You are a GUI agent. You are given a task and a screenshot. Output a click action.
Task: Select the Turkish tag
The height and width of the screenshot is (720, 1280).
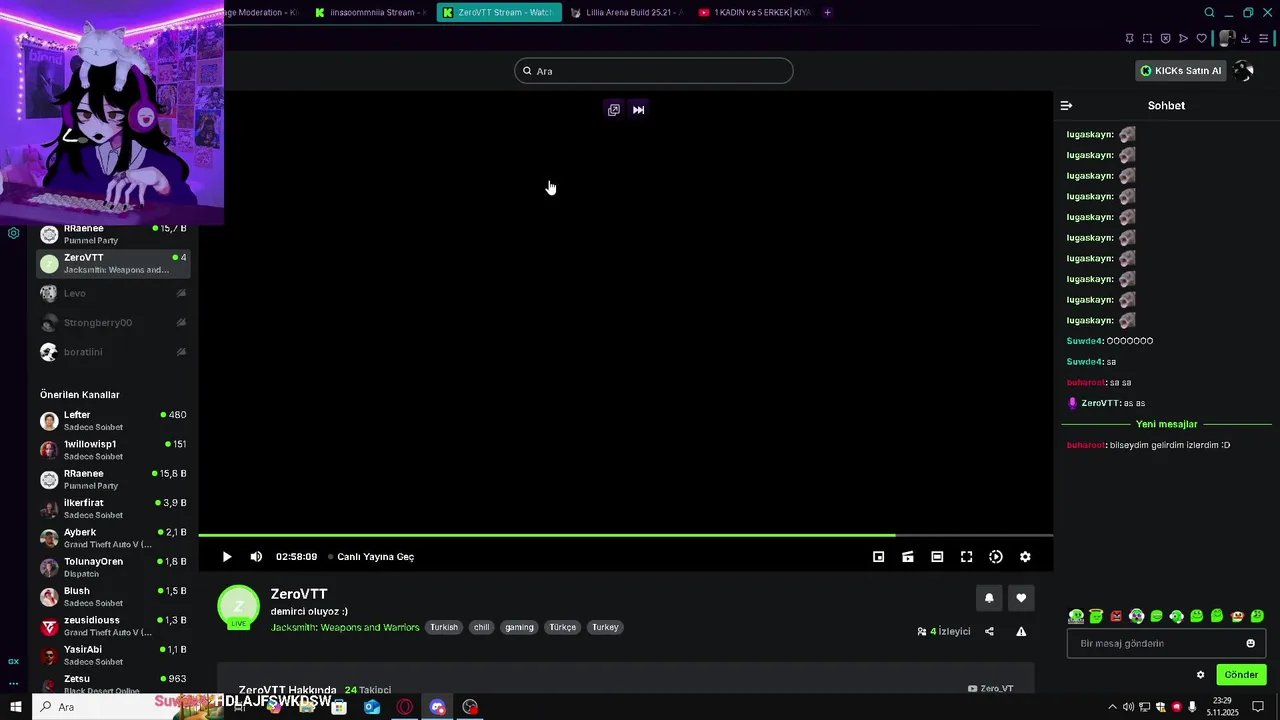[444, 627]
